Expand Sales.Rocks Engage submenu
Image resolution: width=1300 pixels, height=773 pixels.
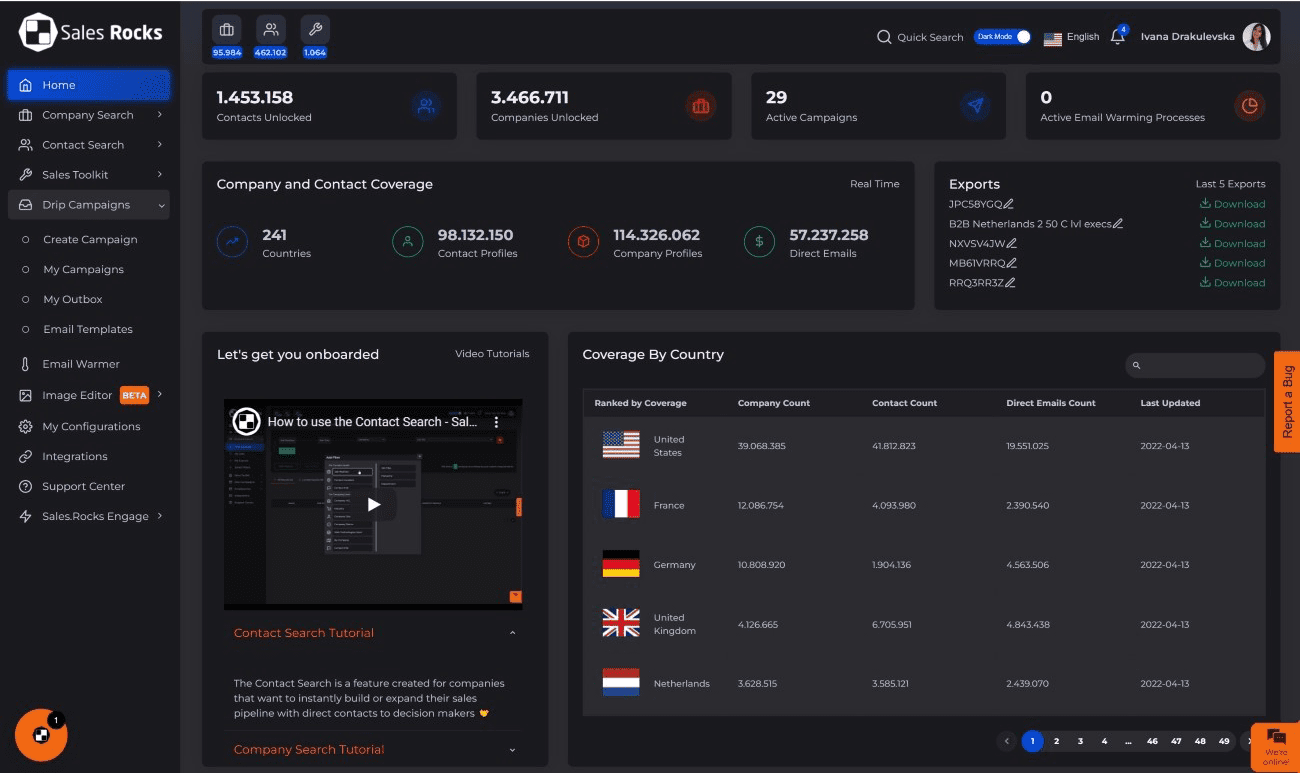[x=160, y=516]
